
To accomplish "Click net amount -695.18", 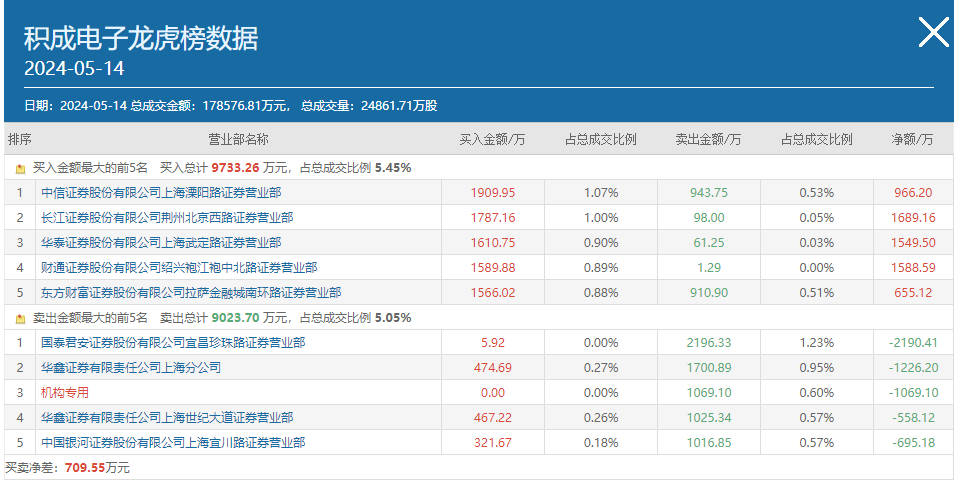I will (913, 443).
